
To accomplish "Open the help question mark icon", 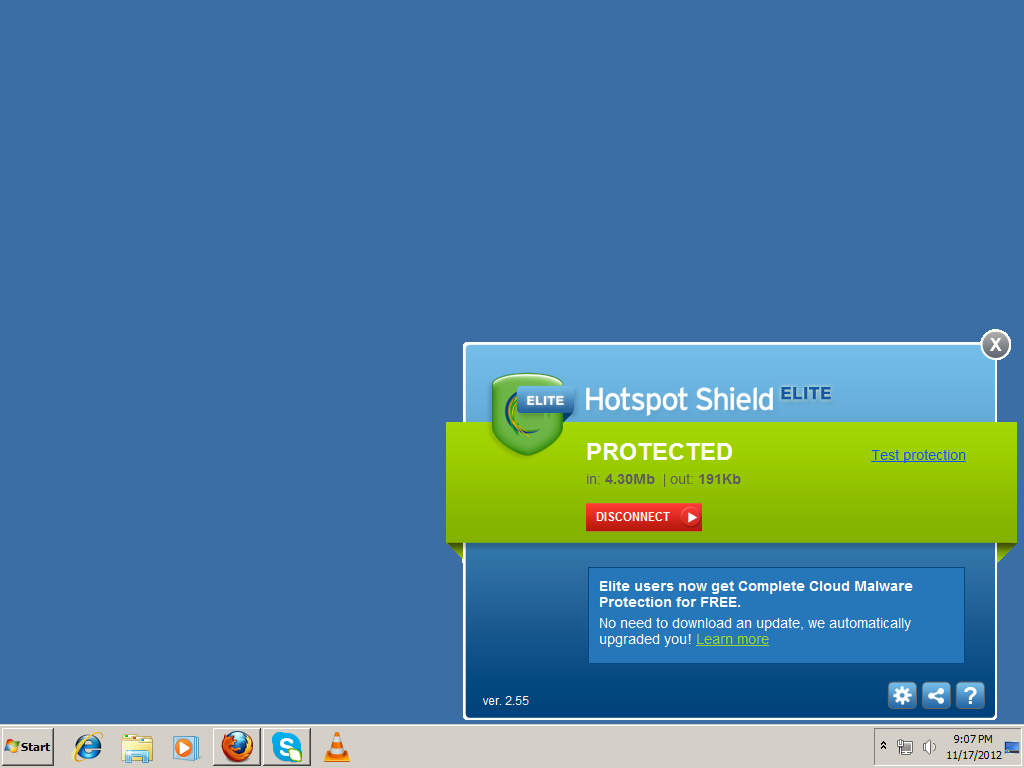I will point(970,696).
